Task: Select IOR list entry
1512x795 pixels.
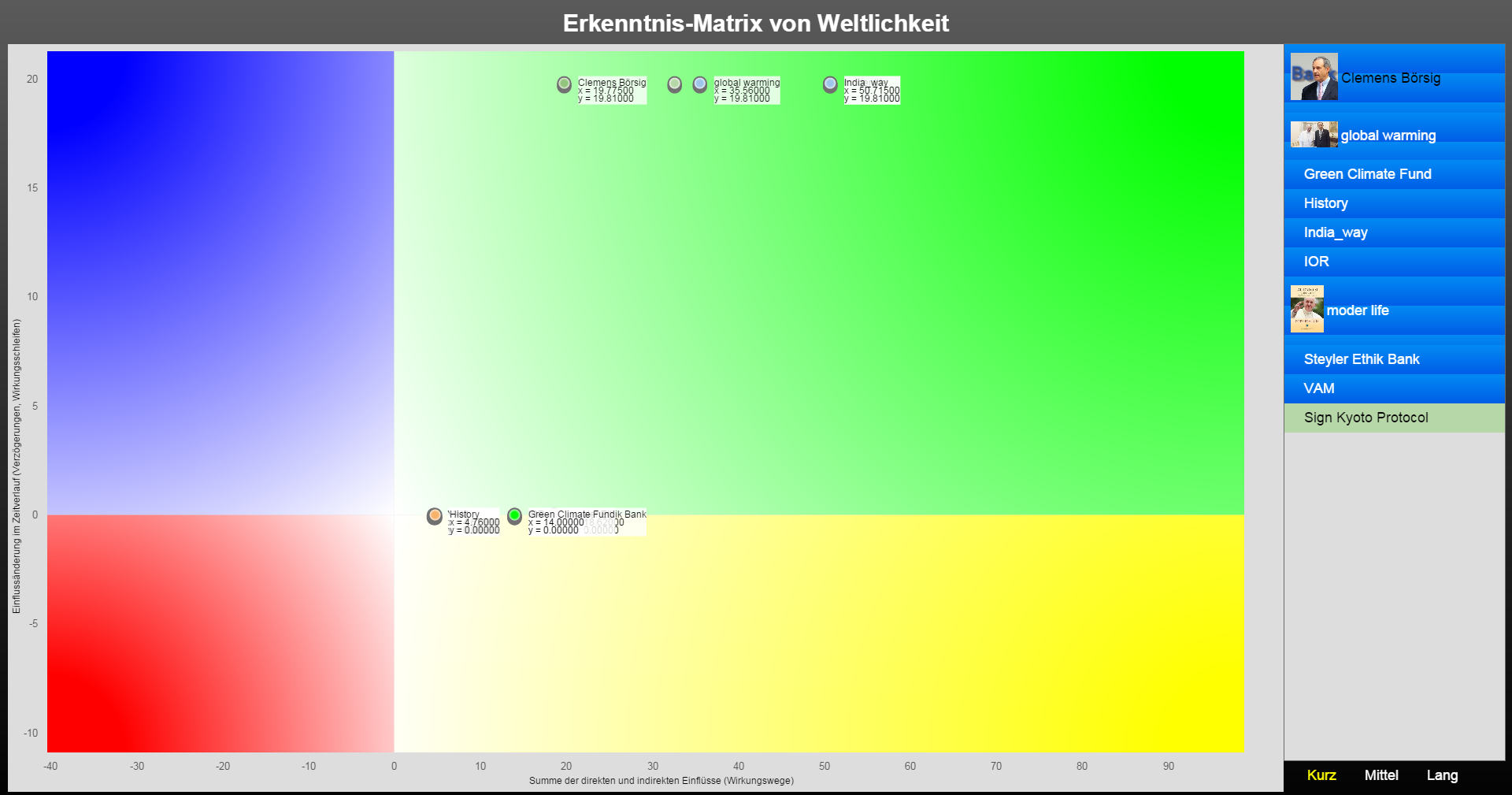Action: pyautogui.click(x=1394, y=262)
